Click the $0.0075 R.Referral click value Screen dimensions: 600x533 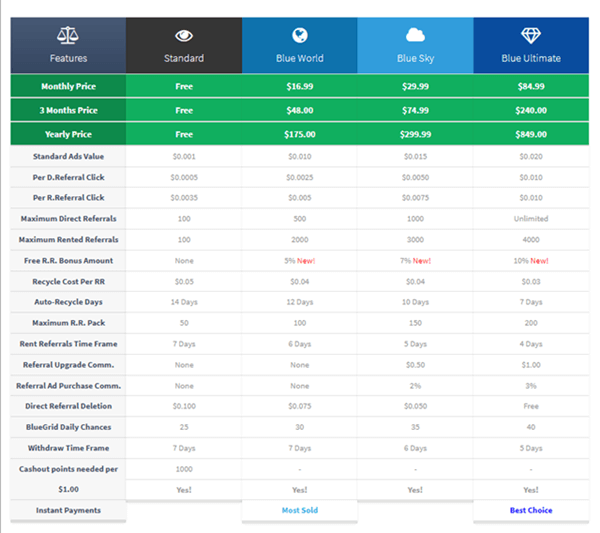pos(415,198)
